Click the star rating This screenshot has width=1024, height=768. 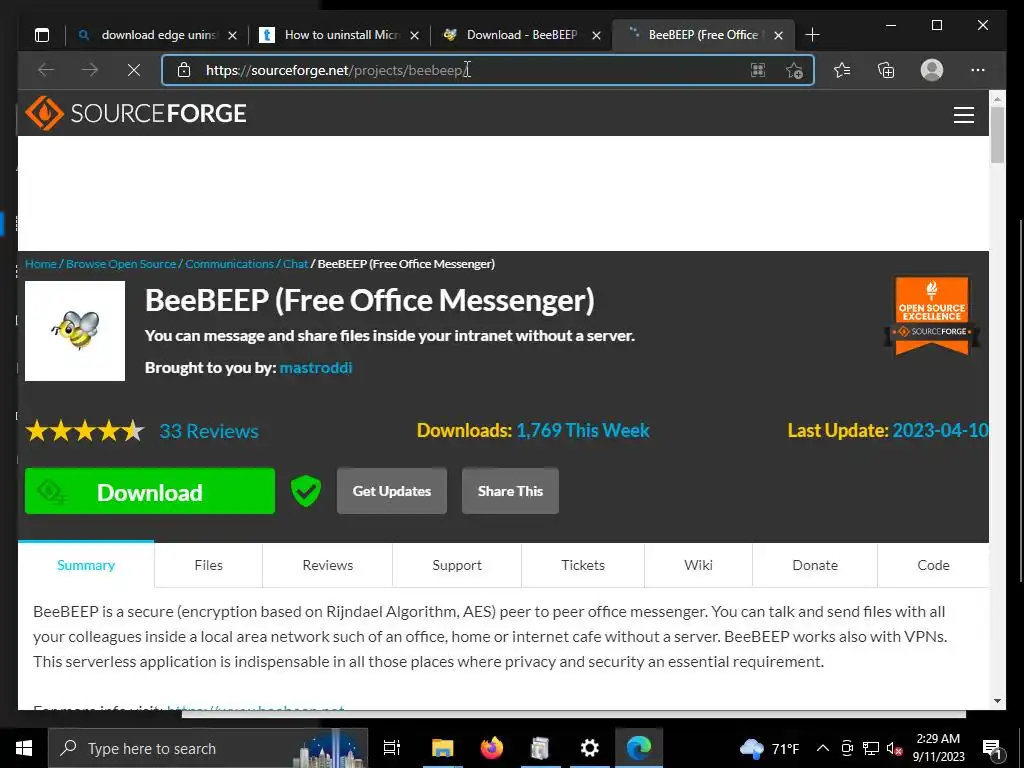[85, 431]
